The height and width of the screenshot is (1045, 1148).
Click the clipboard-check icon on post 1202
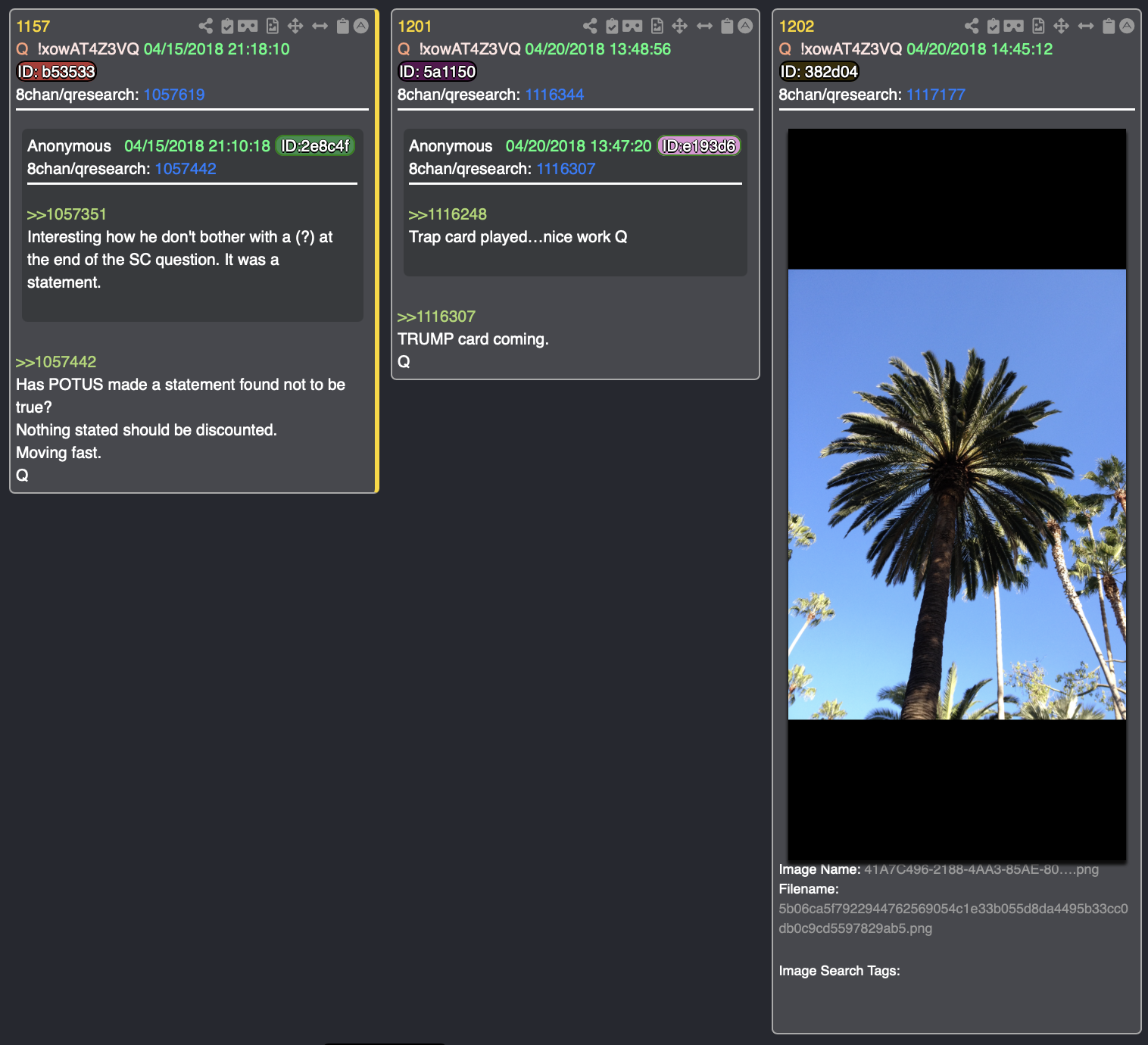click(x=994, y=27)
